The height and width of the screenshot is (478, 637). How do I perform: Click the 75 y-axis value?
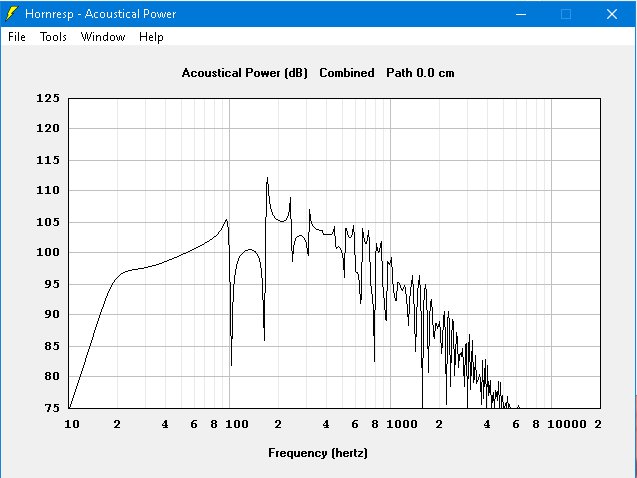coord(52,408)
